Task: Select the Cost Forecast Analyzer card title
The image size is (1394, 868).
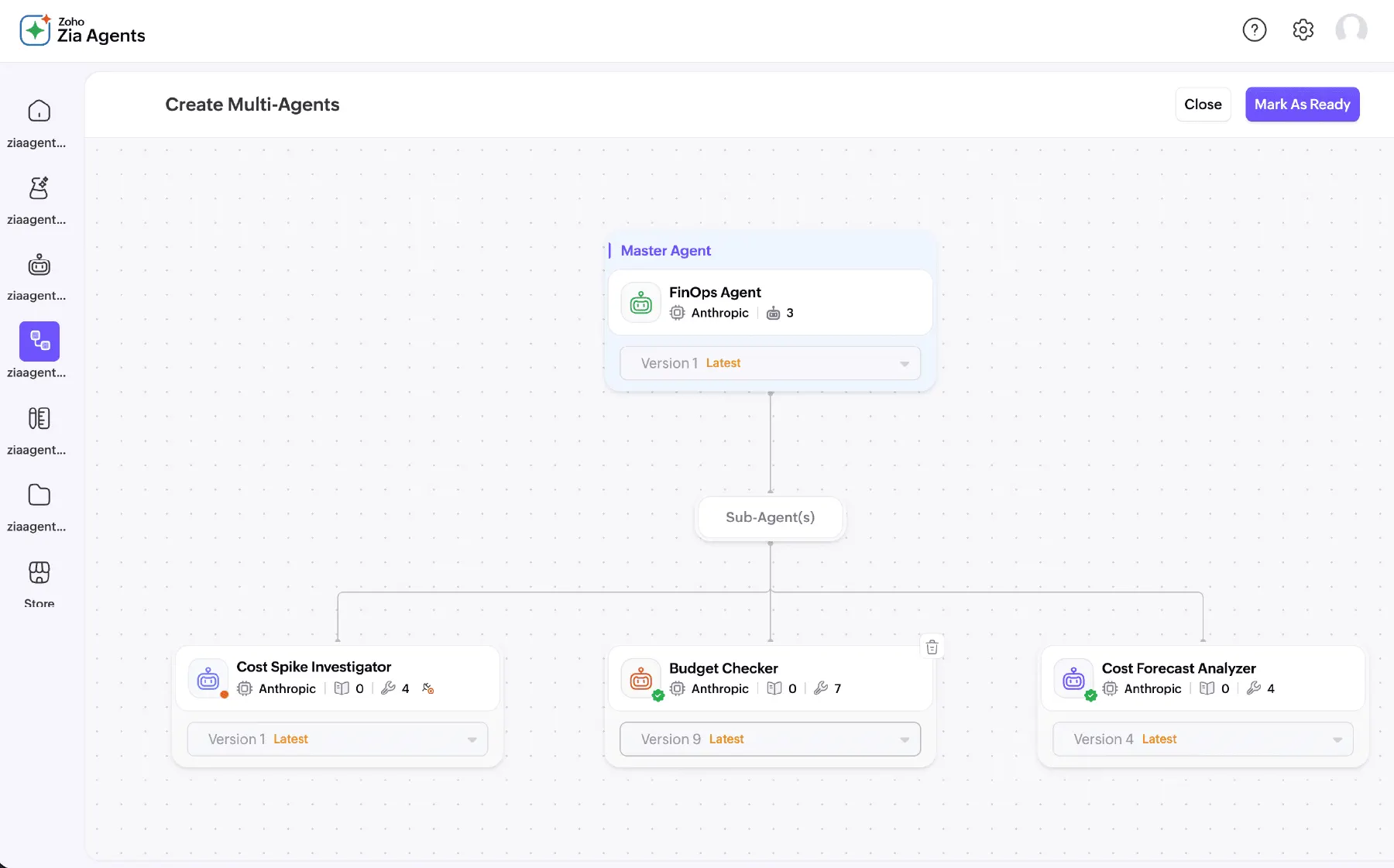Action: (x=1179, y=668)
